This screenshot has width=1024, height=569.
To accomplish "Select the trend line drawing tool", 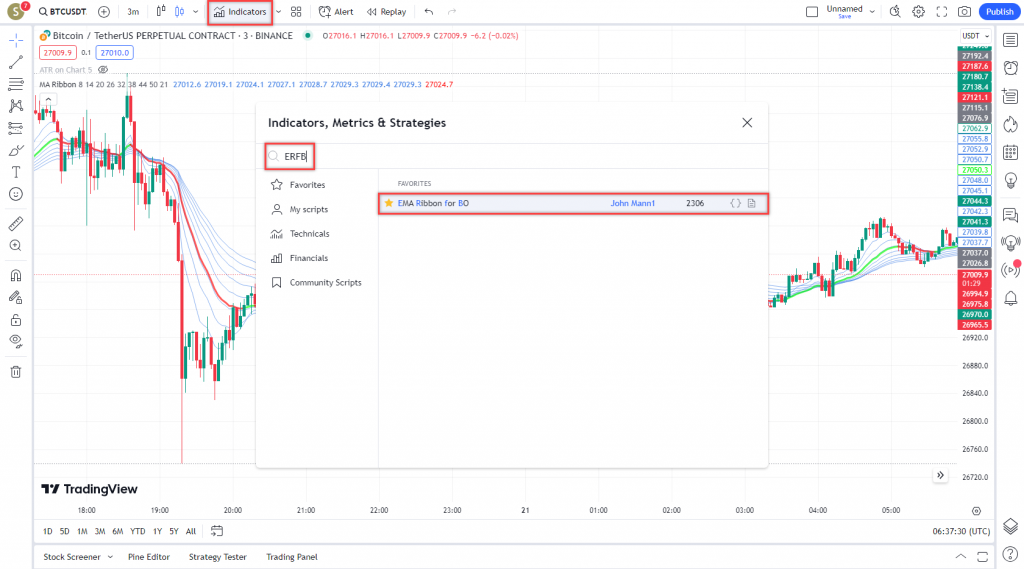I will coord(16,62).
